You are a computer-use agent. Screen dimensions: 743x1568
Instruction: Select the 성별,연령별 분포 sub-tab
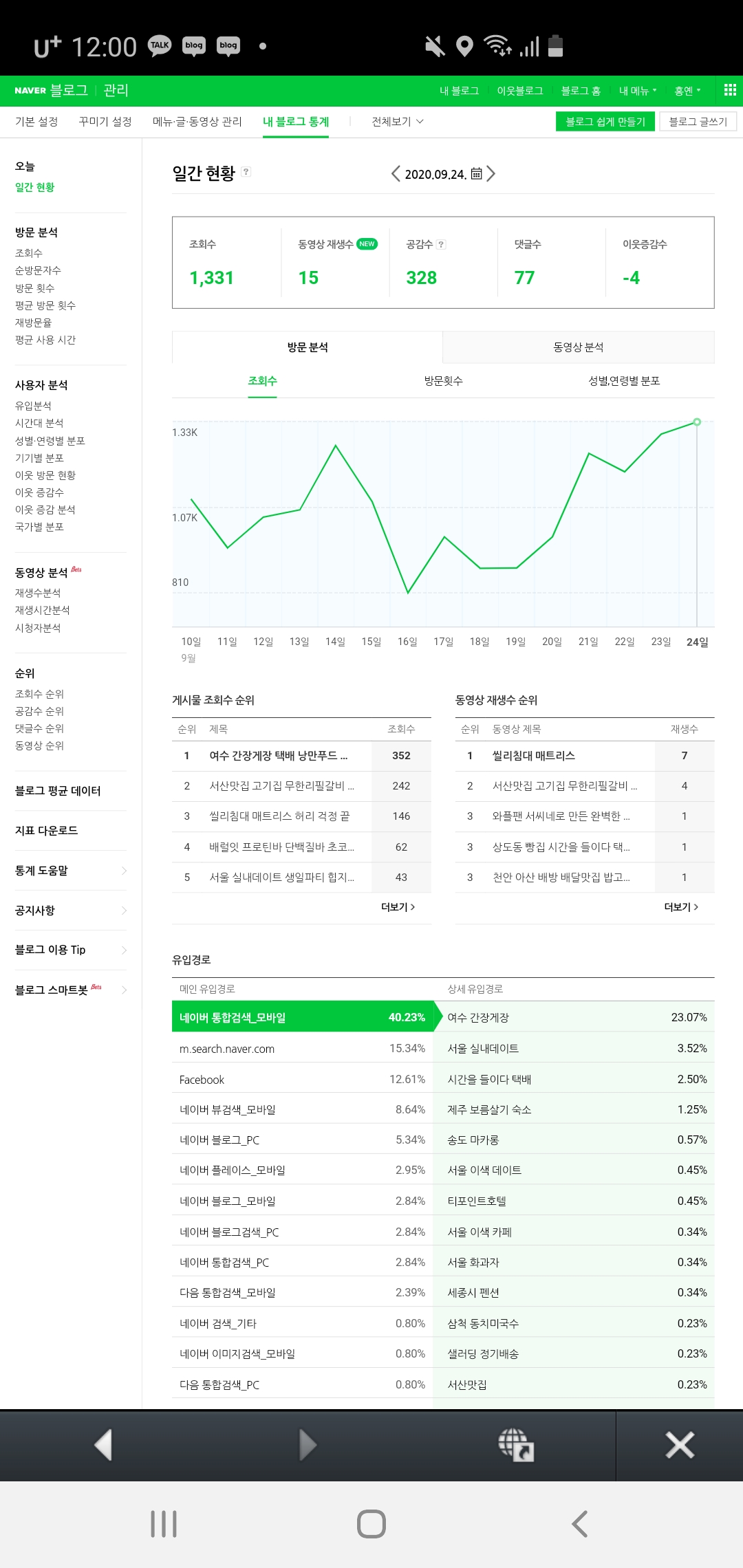pyautogui.click(x=624, y=381)
